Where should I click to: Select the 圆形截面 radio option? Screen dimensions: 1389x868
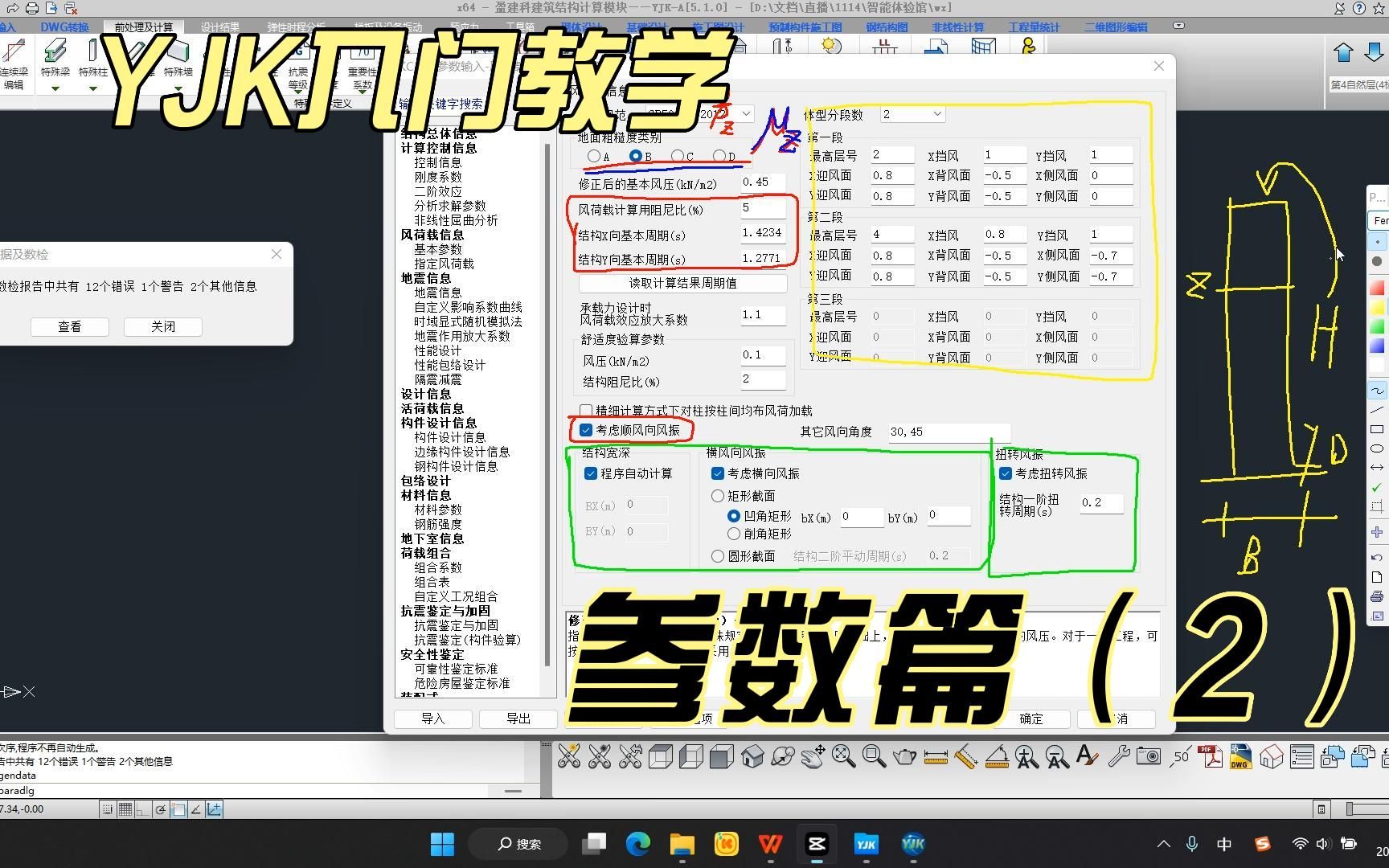point(718,556)
